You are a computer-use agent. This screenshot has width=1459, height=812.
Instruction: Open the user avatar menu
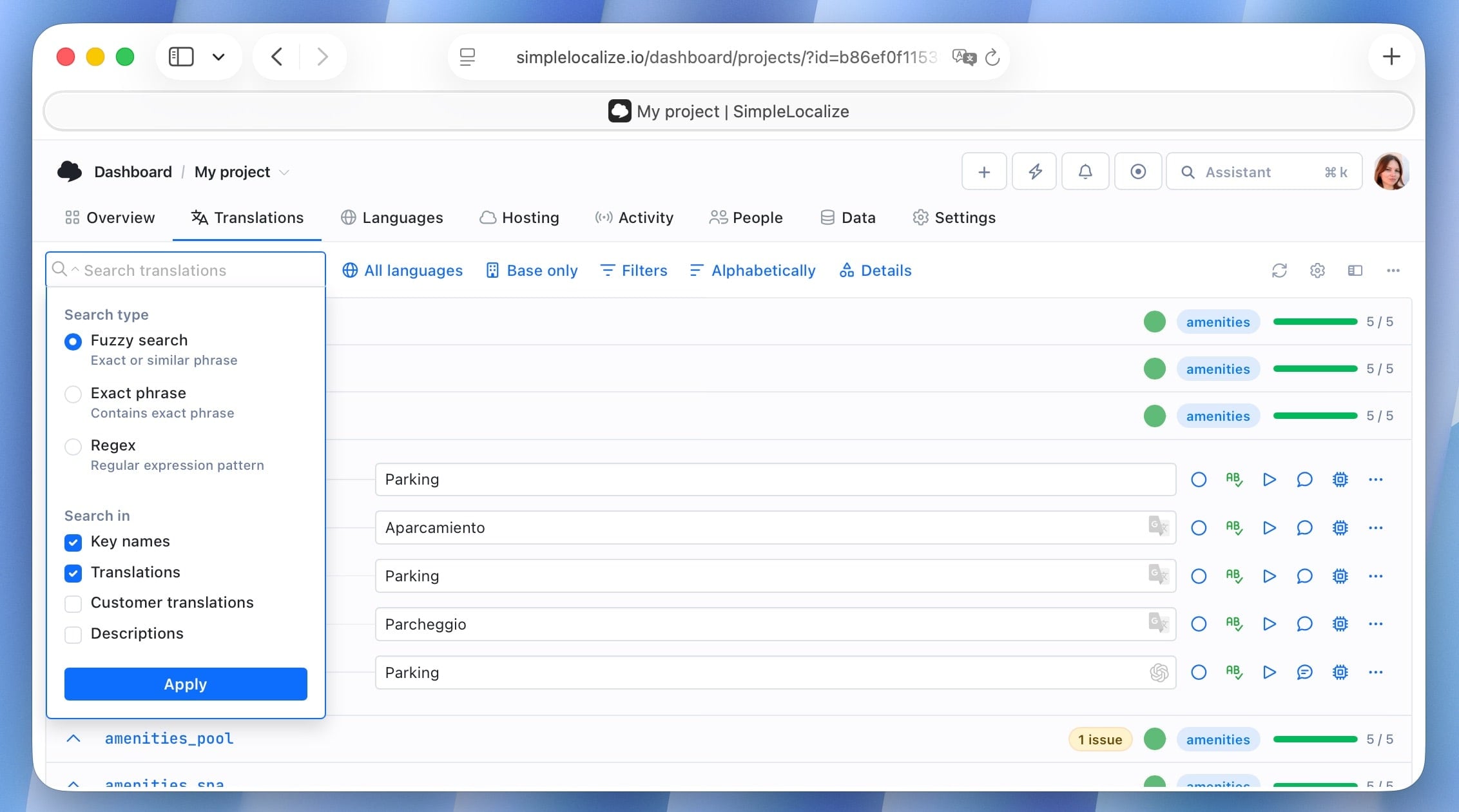(1391, 171)
